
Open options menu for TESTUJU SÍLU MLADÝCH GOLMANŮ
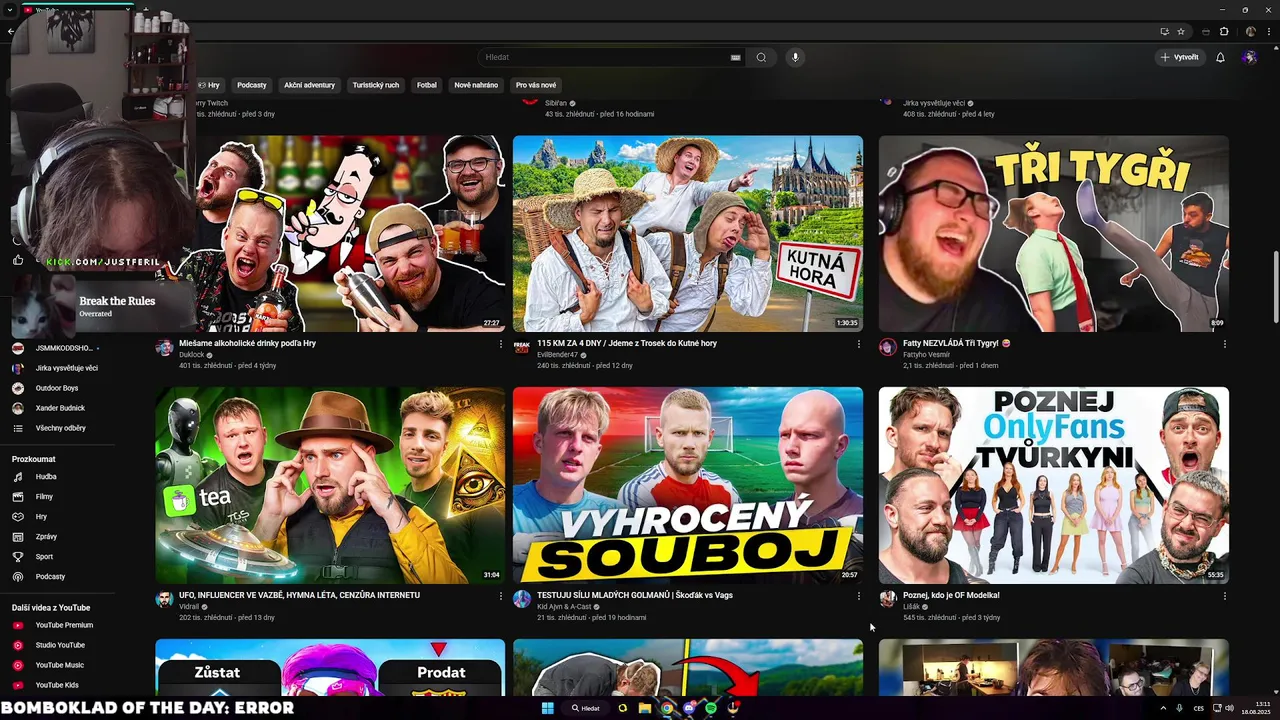[858, 596]
